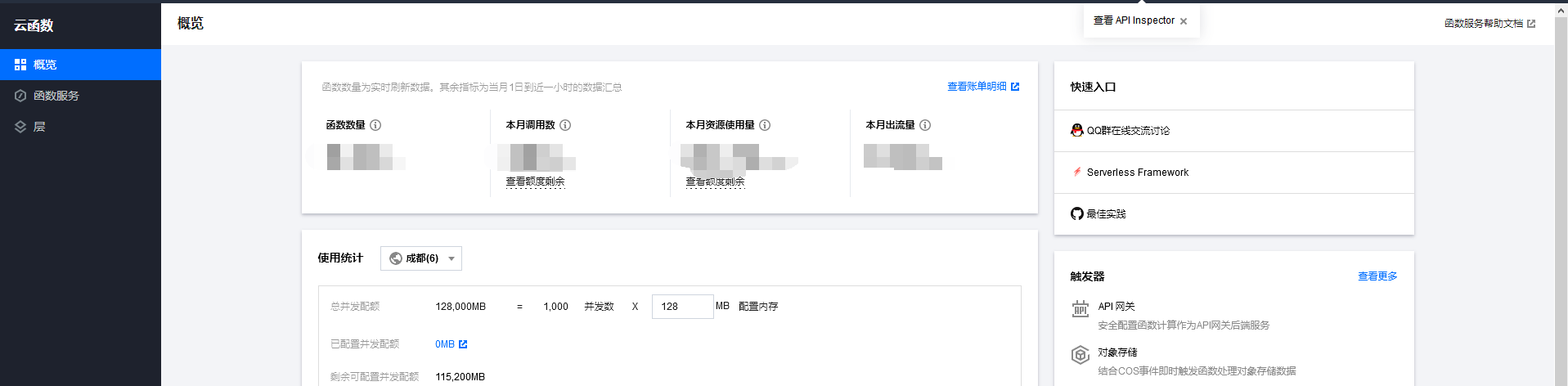
Task: Select the 对象存储 trigger
Action: click(x=1117, y=352)
